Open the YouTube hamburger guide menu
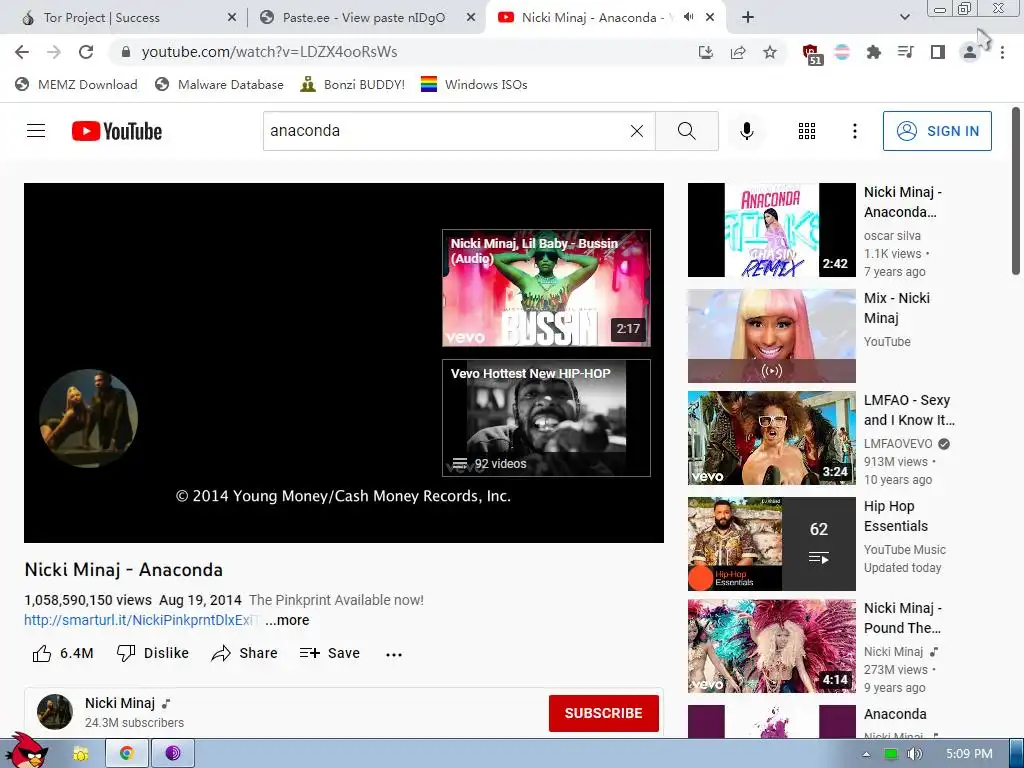1024x768 pixels. tap(36, 131)
